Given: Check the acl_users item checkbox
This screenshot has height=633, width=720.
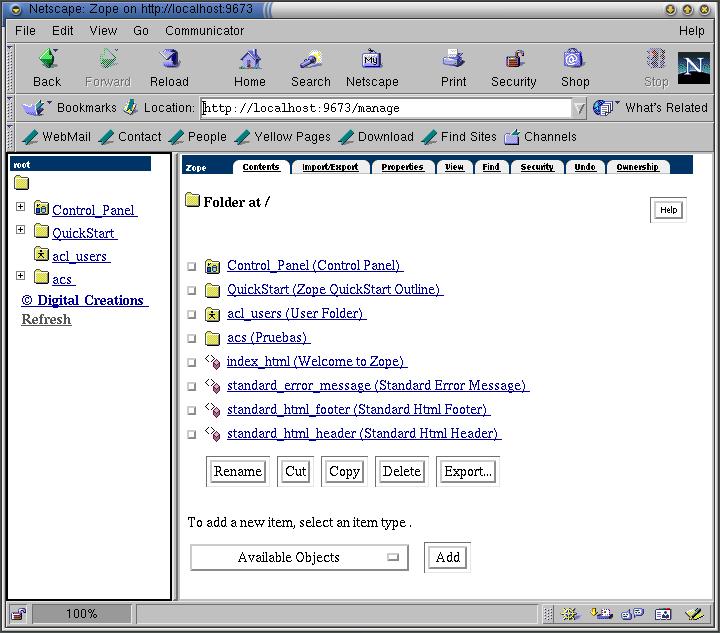Looking at the screenshot, I should (191, 314).
